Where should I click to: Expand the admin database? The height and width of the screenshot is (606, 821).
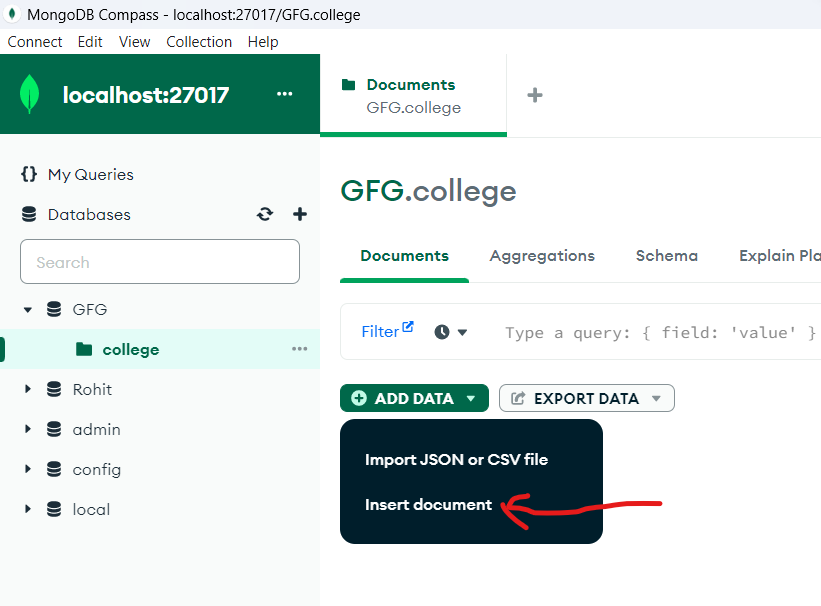coord(28,429)
